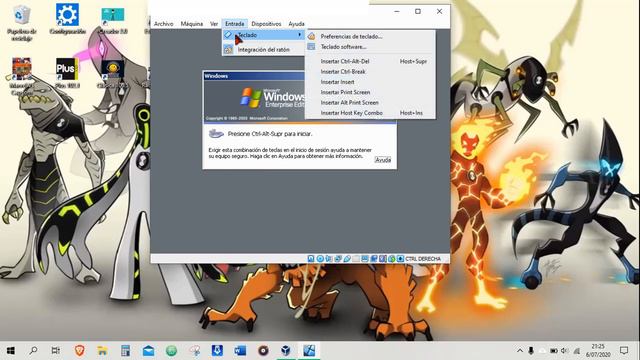Click the audio status bar icon
640x360 pixels.
point(329,259)
